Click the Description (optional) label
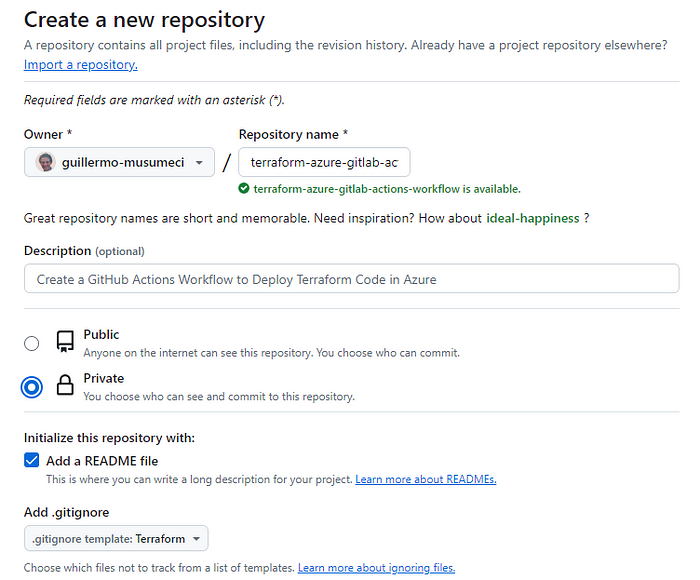The height and width of the screenshot is (580, 700). point(84,251)
